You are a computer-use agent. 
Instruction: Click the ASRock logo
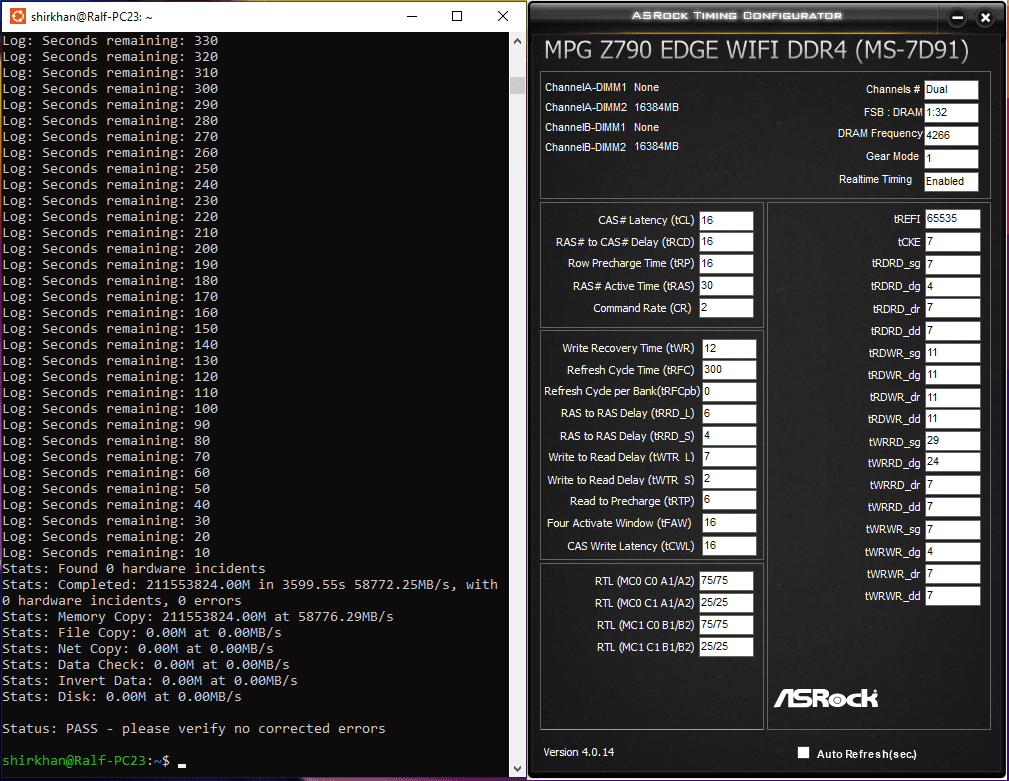(826, 698)
